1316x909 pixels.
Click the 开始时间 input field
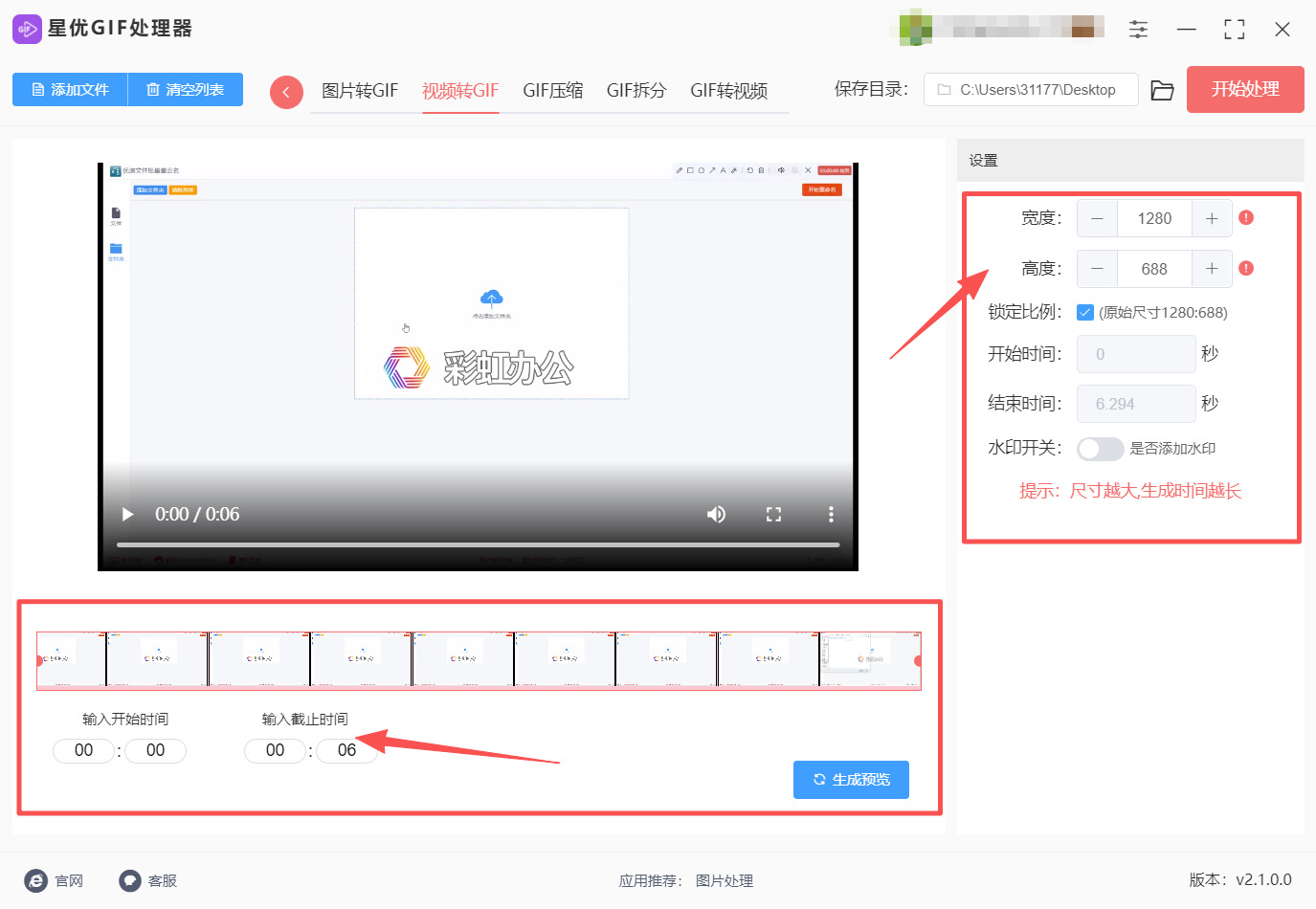pyautogui.click(x=1136, y=354)
